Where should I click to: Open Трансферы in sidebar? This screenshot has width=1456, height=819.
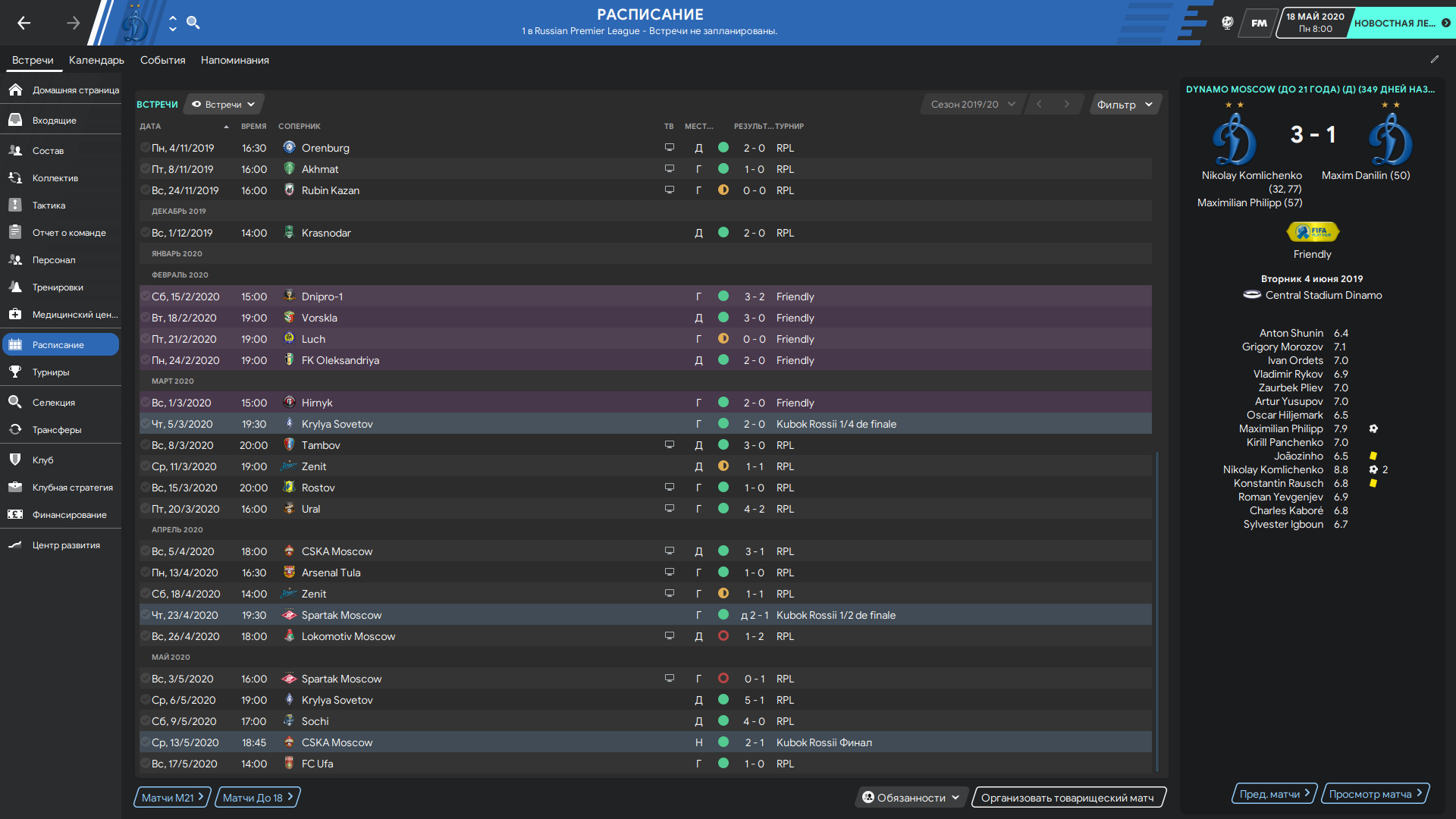click(56, 430)
